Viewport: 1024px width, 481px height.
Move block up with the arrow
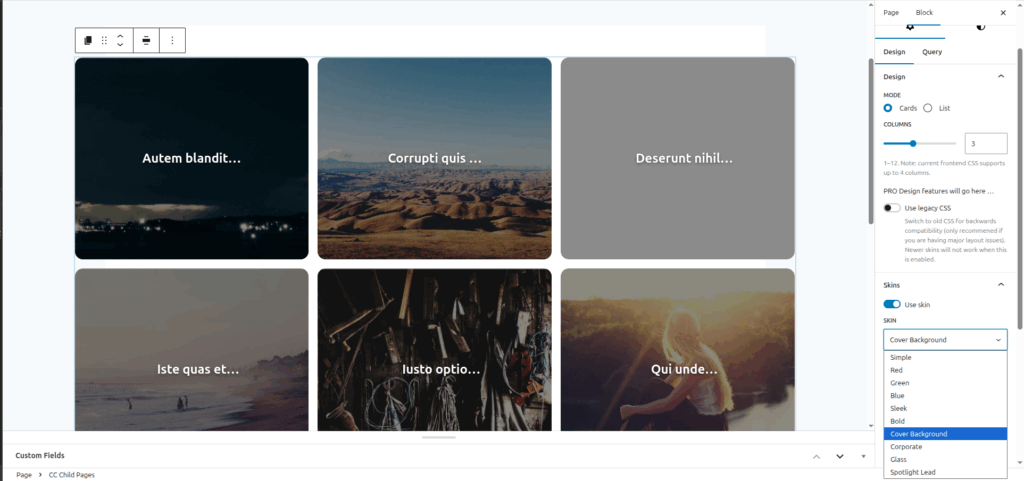coord(120,36)
